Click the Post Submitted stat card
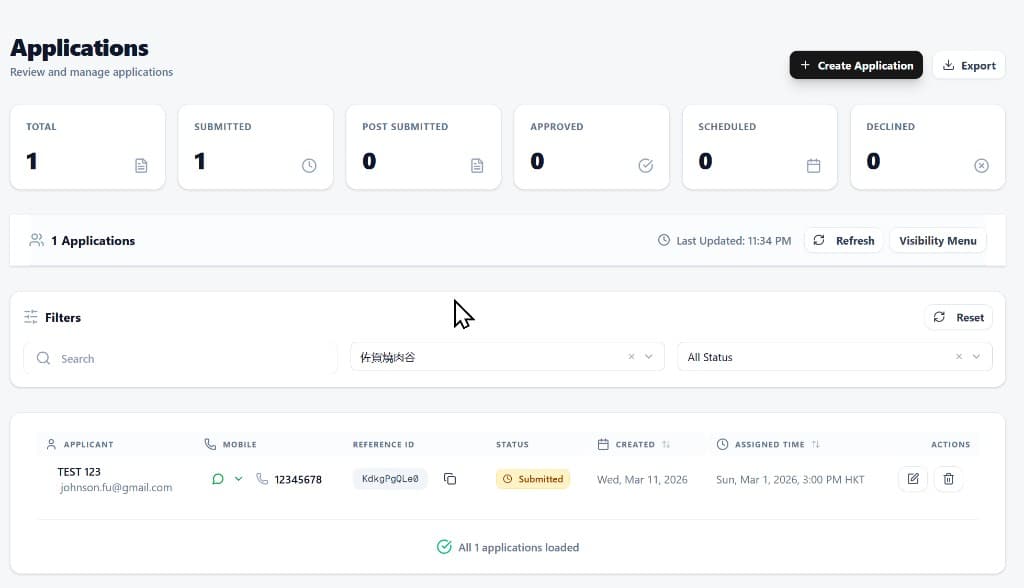 coord(423,147)
